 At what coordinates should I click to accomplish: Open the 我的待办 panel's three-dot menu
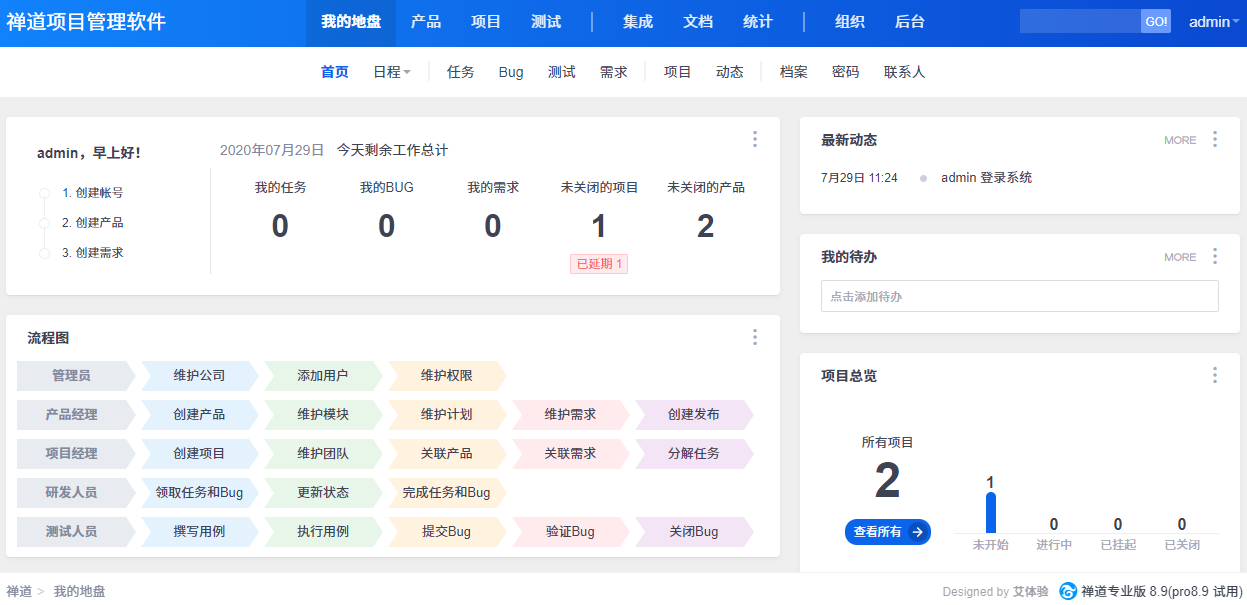[x=1215, y=256]
